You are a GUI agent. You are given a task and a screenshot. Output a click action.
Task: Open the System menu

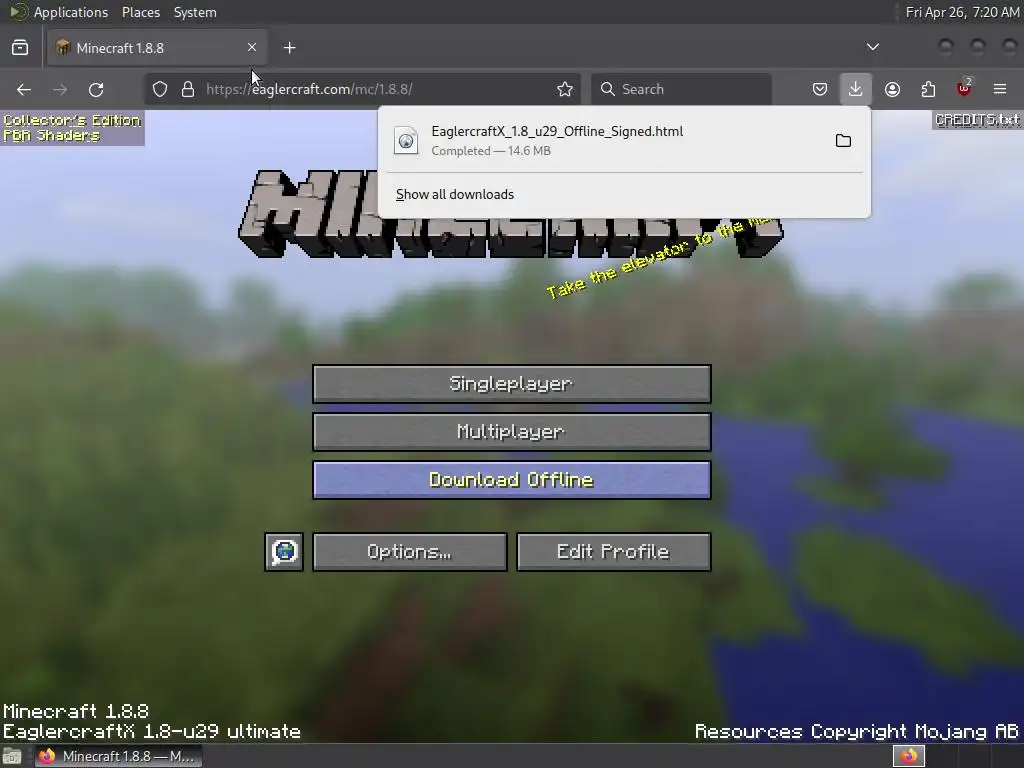point(195,12)
